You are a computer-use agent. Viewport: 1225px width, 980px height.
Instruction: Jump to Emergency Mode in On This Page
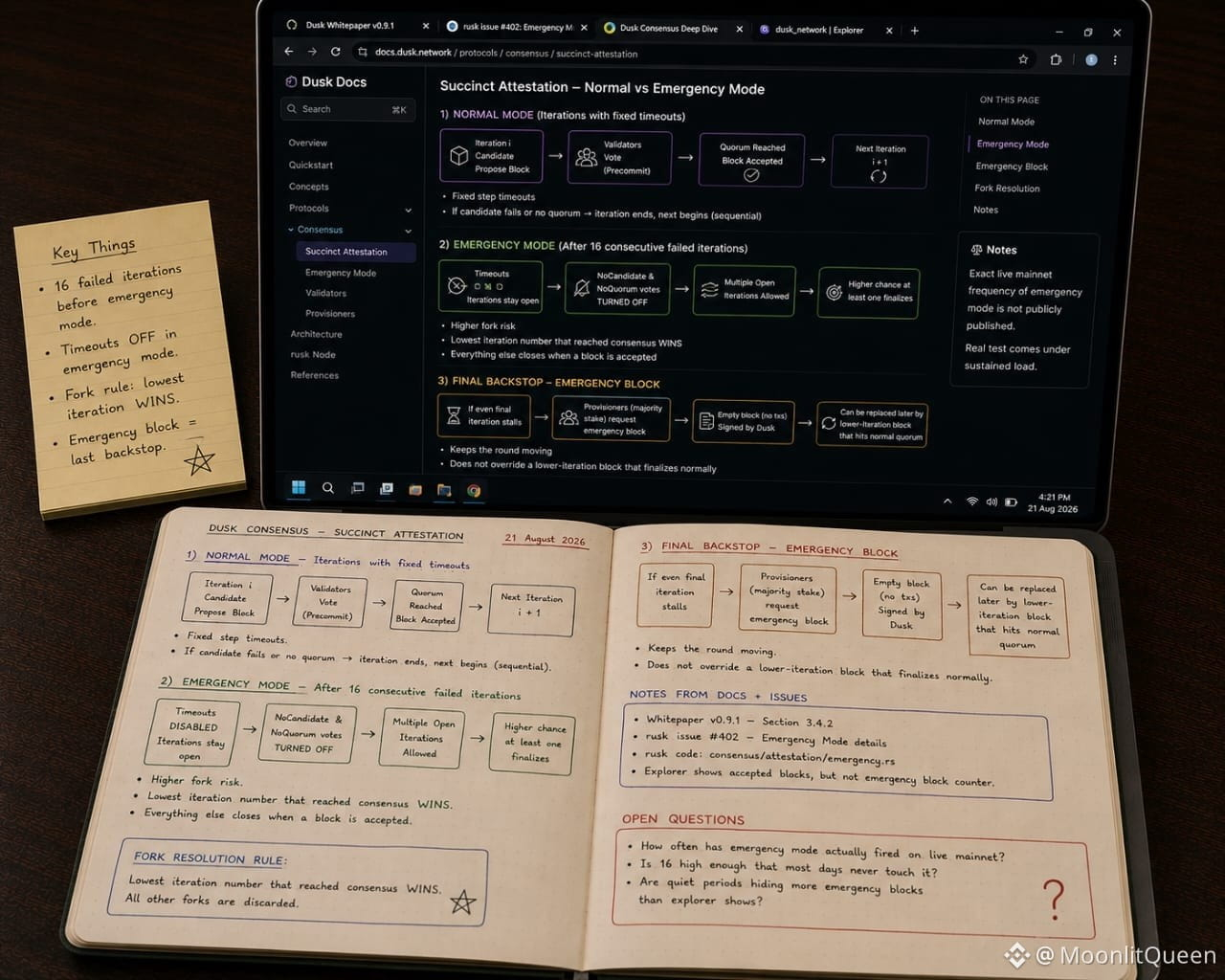1013,144
